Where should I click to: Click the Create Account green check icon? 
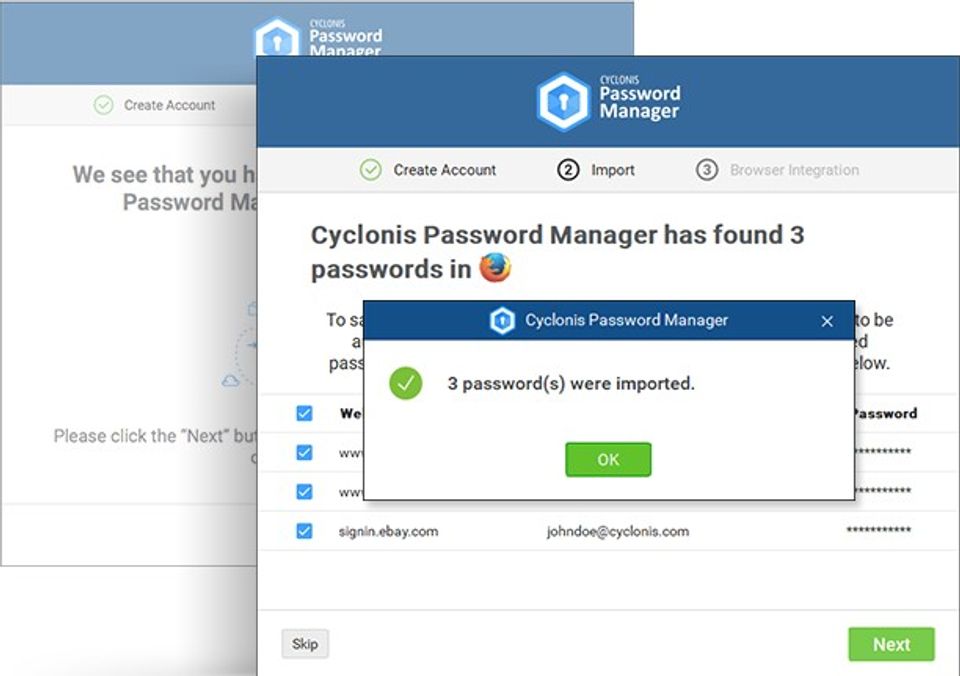click(x=371, y=170)
